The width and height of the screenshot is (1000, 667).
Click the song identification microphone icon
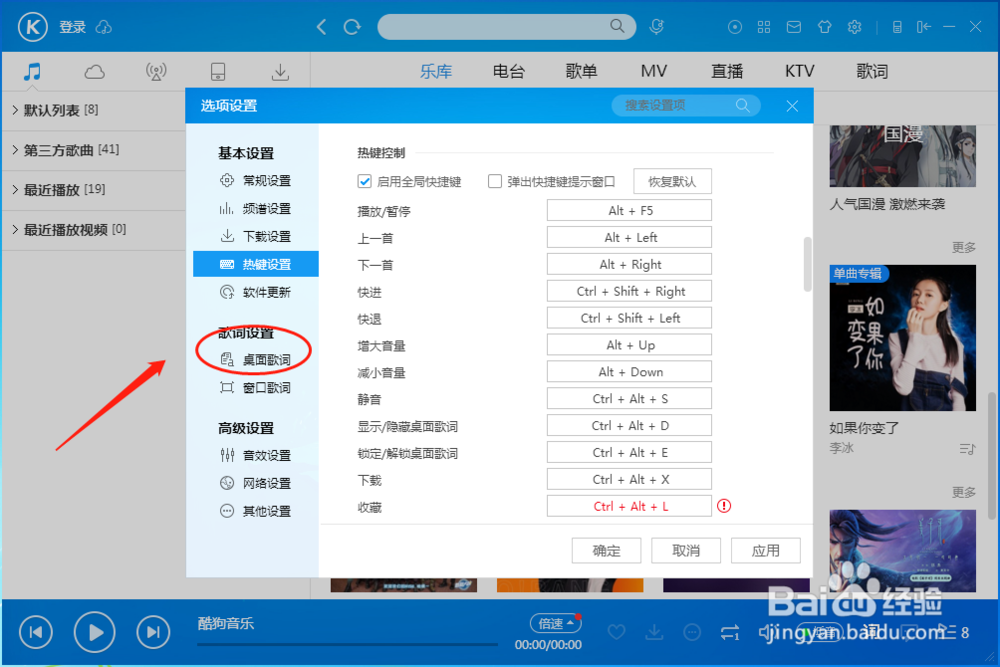(656, 27)
